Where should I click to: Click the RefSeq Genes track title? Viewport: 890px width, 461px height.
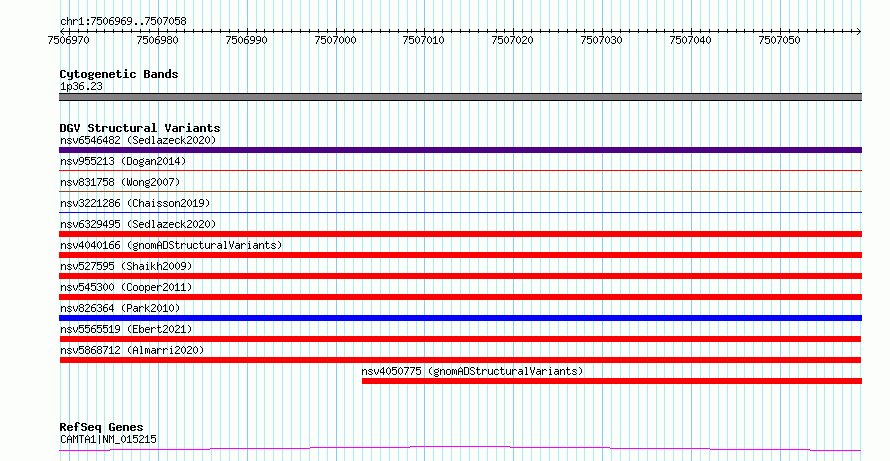click(101, 427)
